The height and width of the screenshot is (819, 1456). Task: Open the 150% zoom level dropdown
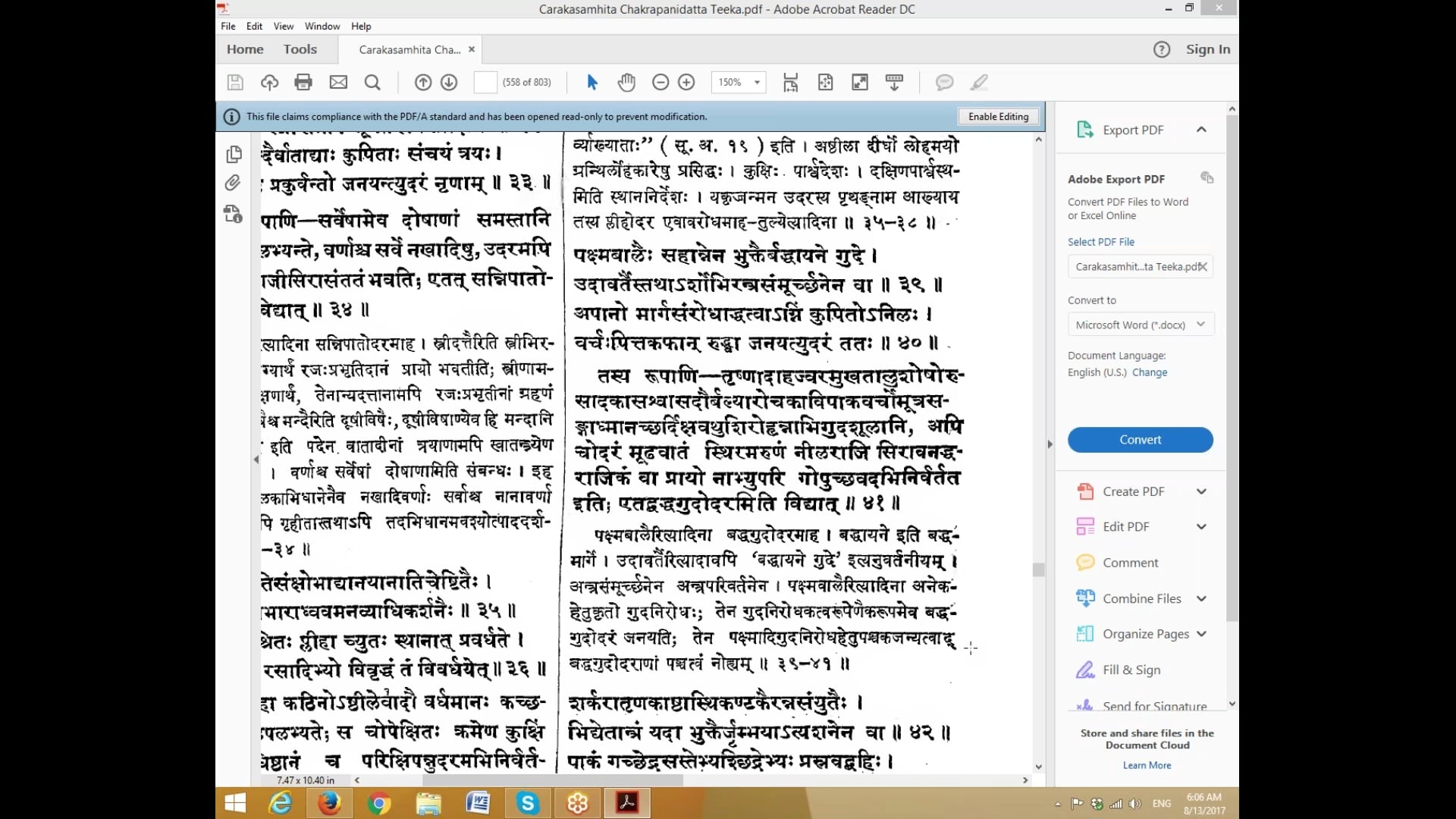tap(756, 82)
